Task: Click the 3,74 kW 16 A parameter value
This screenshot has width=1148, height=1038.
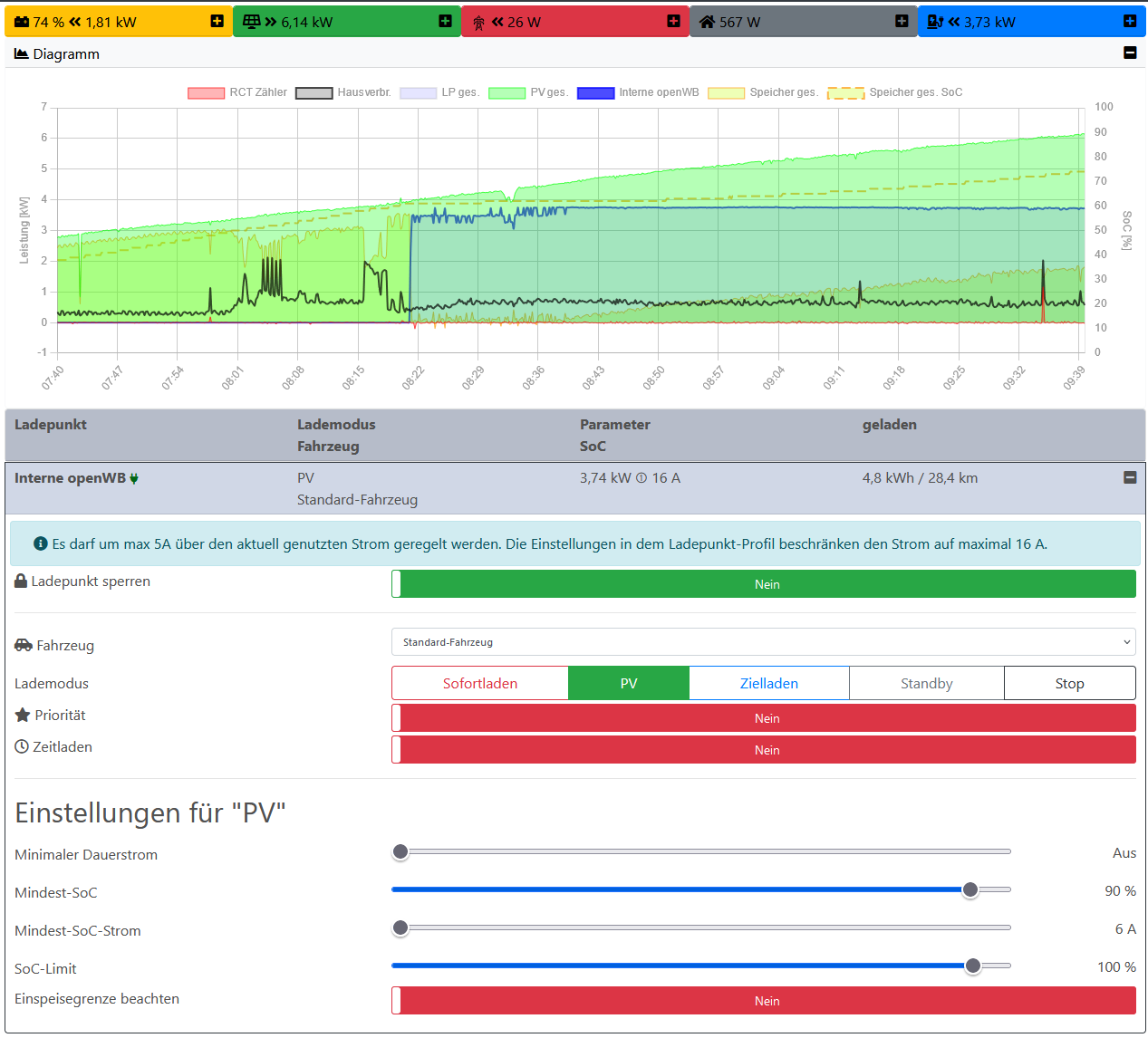Action: pos(630,477)
